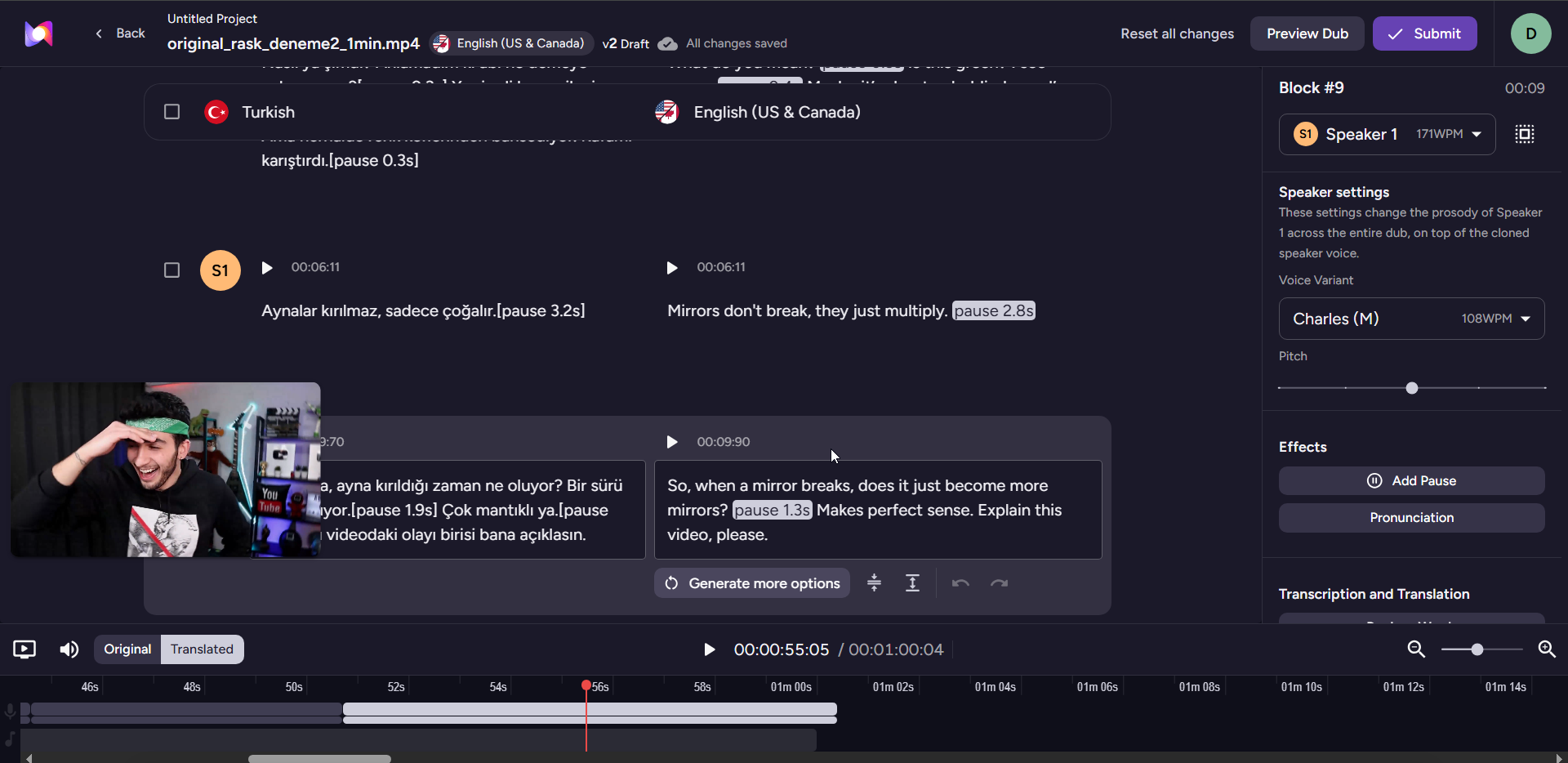The height and width of the screenshot is (763, 1568).
Task: Click the shrink-to-fit text icon
Action: click(874, 582)
